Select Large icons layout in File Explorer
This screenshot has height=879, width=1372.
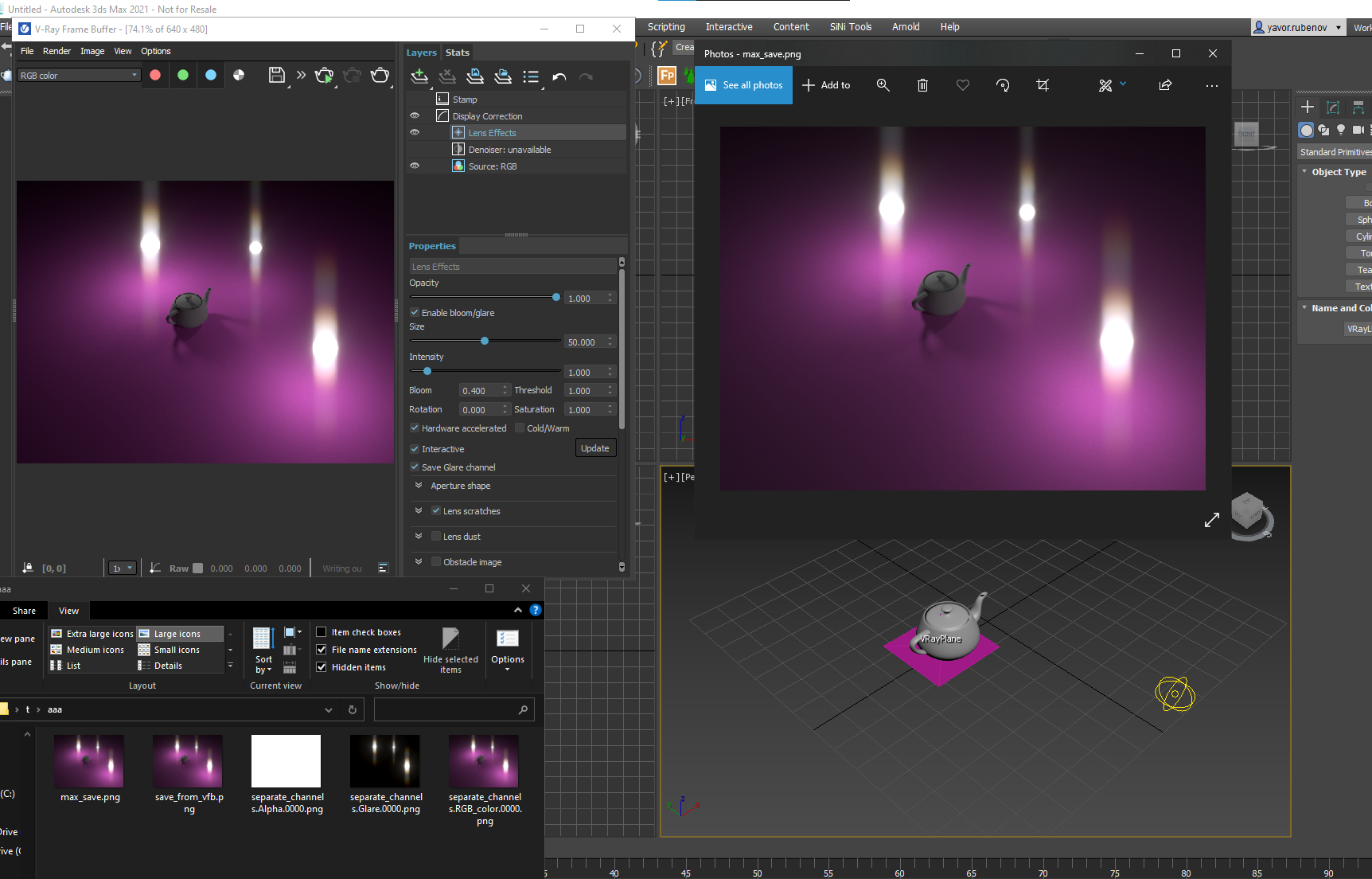(180, 634)
